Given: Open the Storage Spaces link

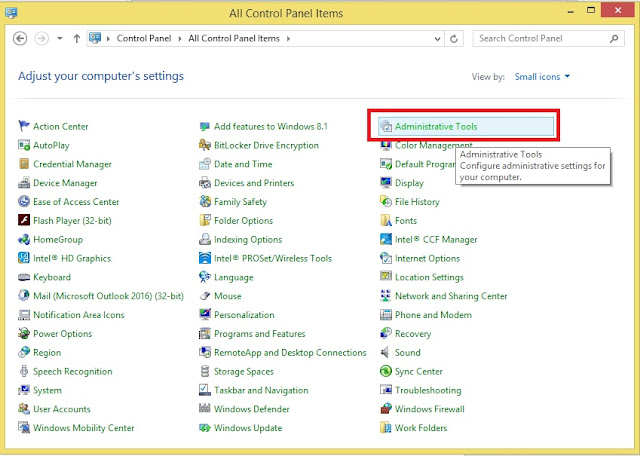Looking at the screenshot, I should click(244, 371).
